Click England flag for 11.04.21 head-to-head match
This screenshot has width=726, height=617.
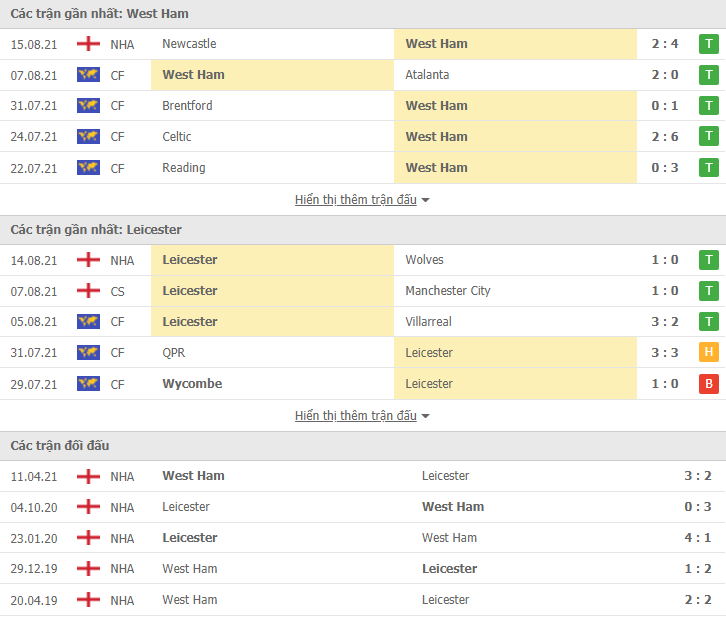click(x=88, y=476)
